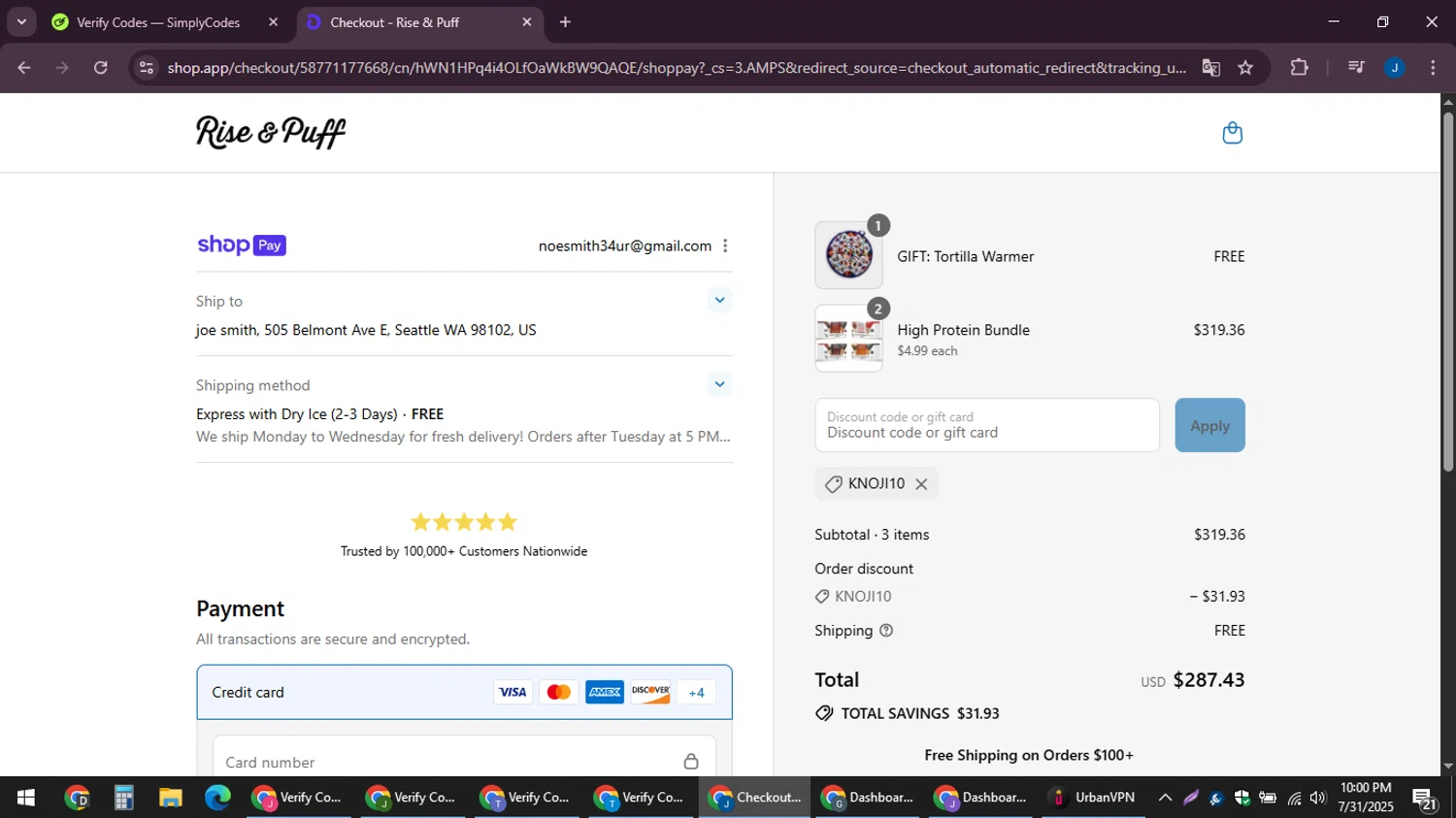
Task: Click the Card number input field
Action: coord(464,762)
